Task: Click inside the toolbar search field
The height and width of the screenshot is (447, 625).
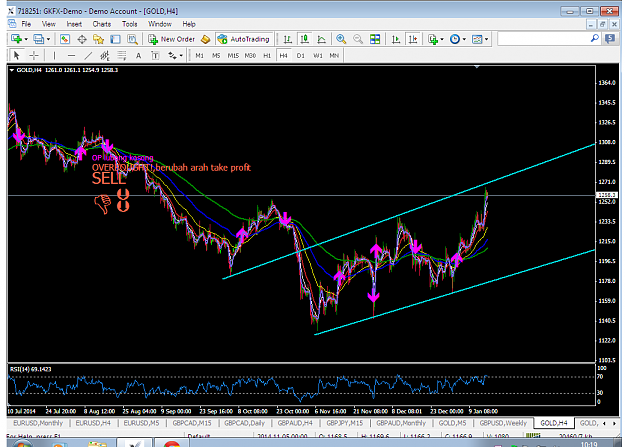Action: 544,39
